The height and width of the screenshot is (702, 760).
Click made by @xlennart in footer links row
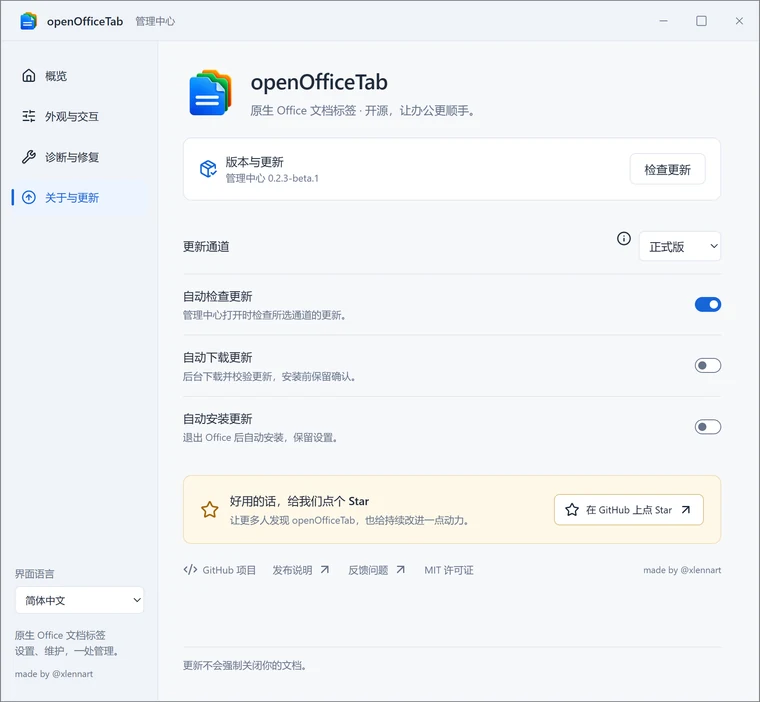point(682,570)
